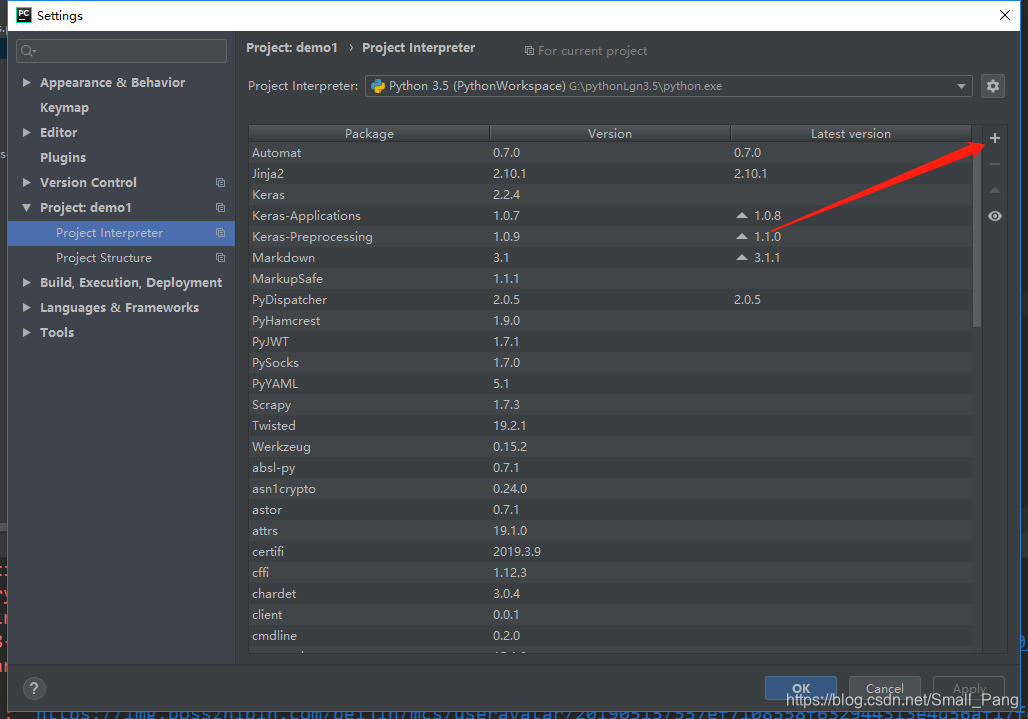This screenshot has height=719, width=1028.
Task: Click the help question mark button
Action: [x=34, y=688]
